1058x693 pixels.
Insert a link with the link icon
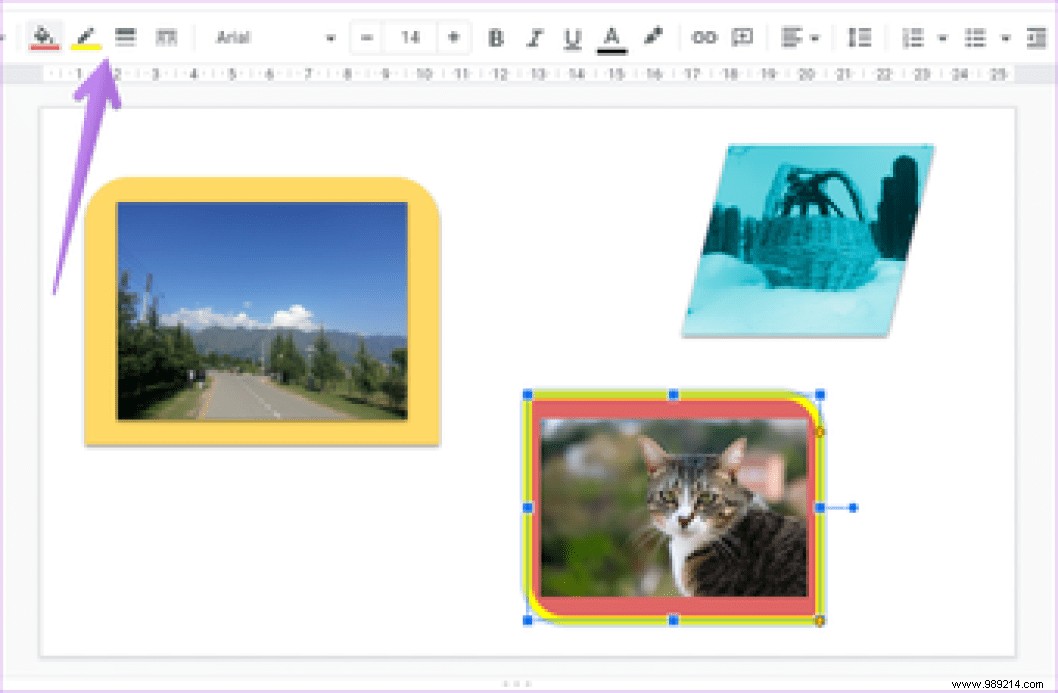tap(704, 37)
